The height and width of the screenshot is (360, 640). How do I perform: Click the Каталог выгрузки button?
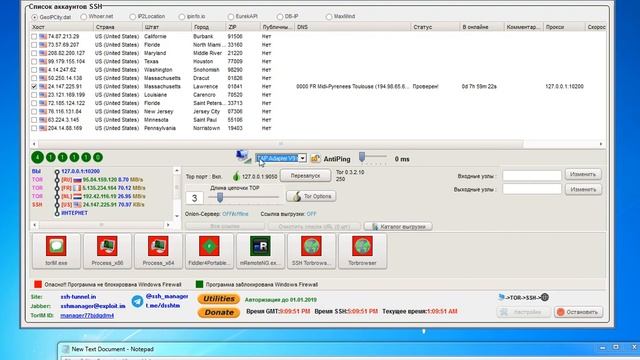398,227
